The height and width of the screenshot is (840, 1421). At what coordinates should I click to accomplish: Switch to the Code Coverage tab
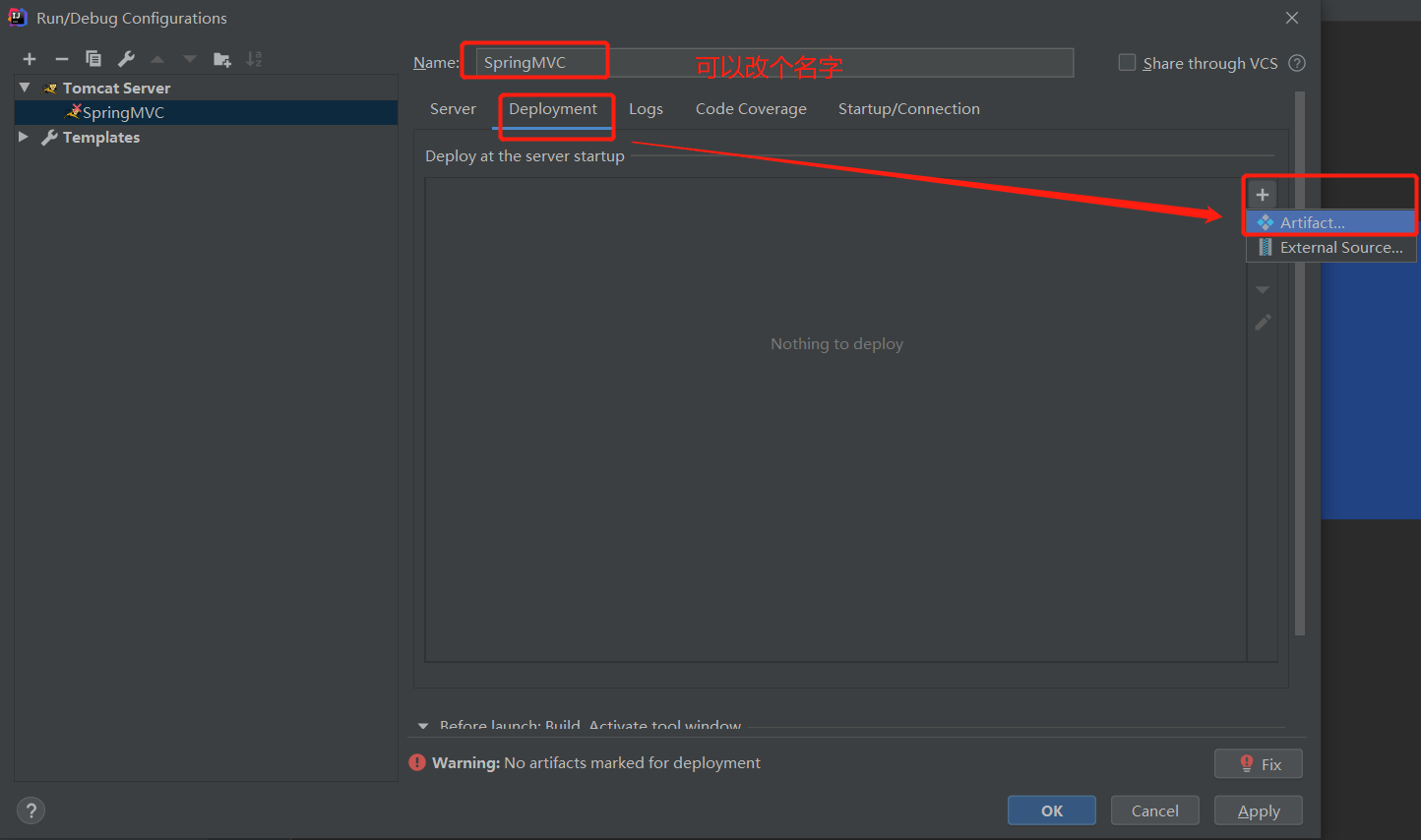coord(751,109)
